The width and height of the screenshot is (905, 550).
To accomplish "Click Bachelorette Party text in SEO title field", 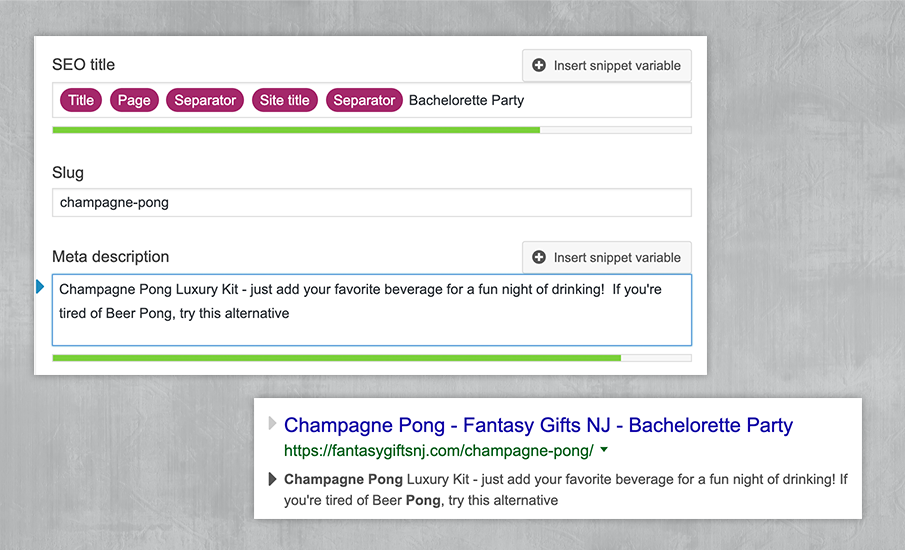I will point(466,100).
